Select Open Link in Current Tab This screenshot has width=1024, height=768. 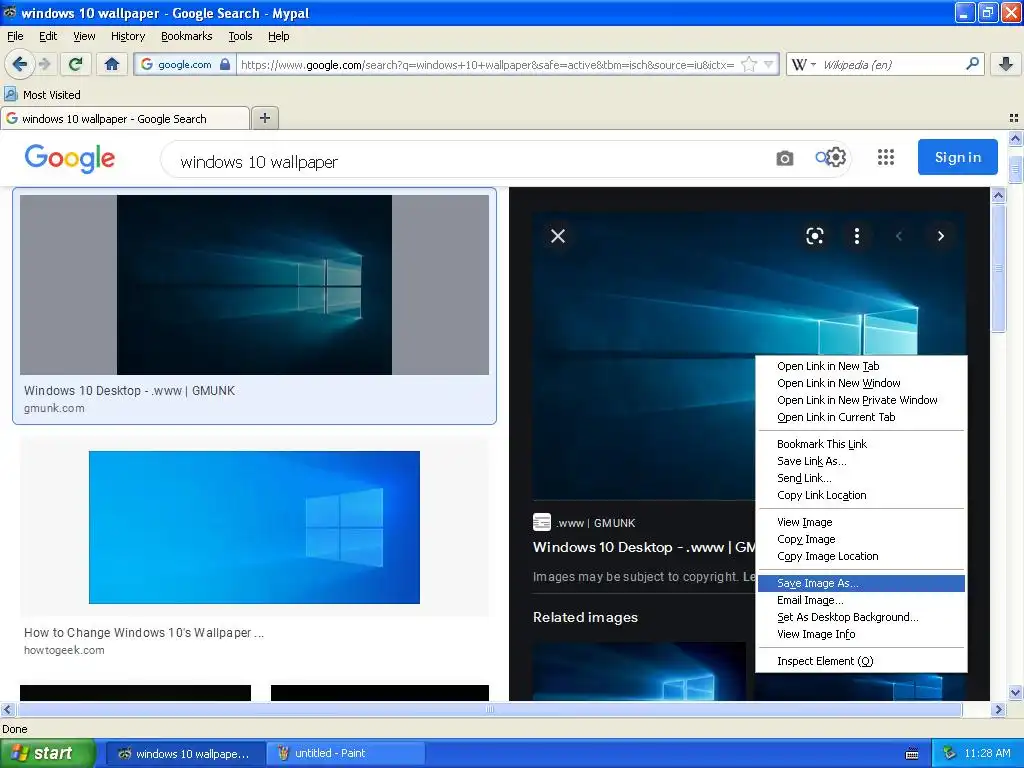pos(861,417)
